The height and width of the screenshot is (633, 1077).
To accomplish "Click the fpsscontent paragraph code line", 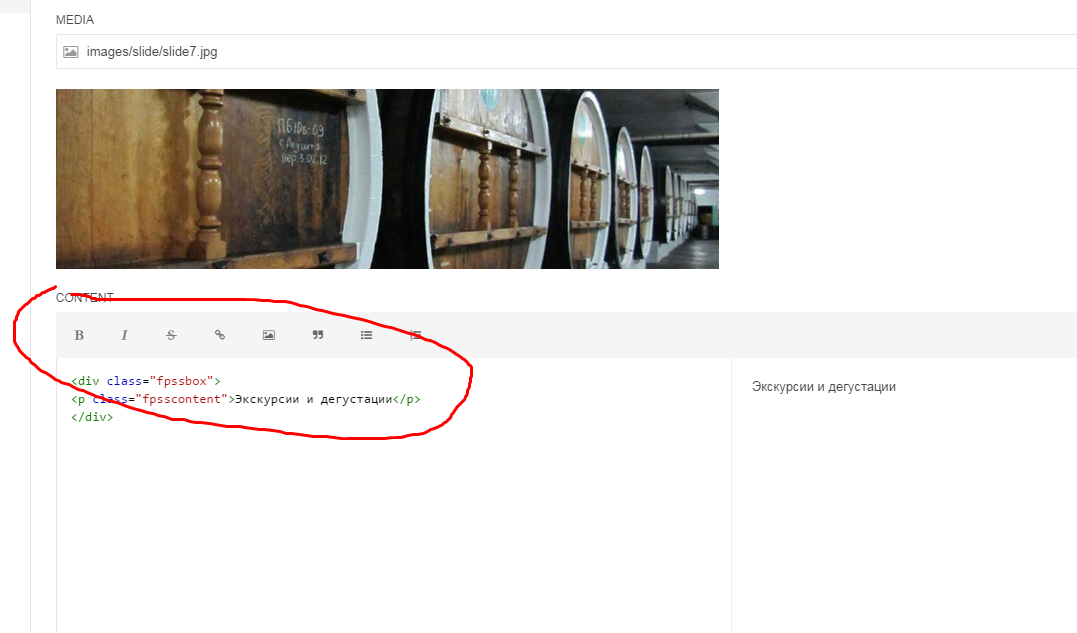I will pyautogui.click(x=245, y=399).
